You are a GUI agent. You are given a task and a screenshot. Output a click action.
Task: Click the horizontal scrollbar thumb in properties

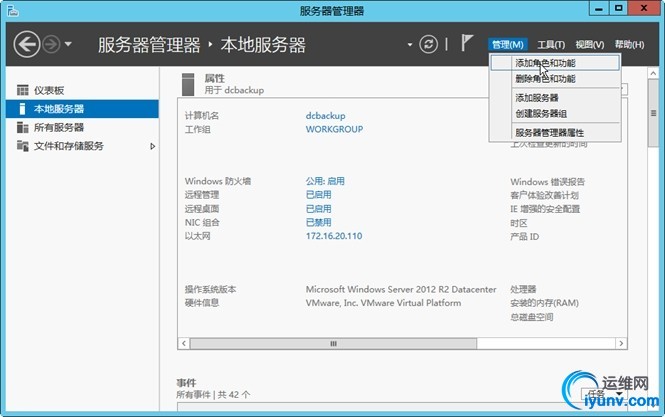click(x=333, y=343)
